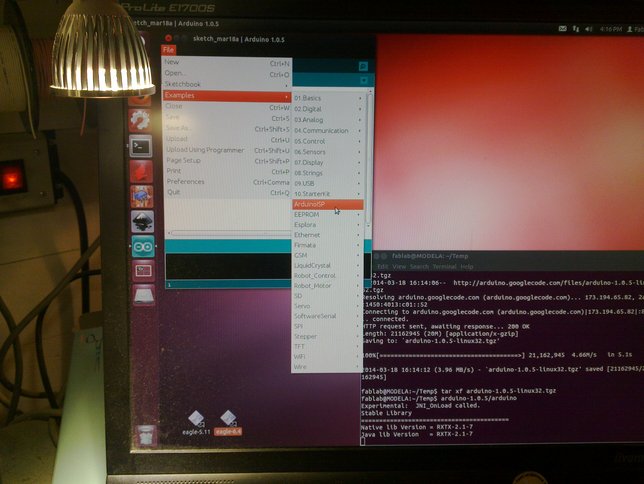Expand the 01.Basics examples
The width and height of the screenshot is (644, 484).
click(328, 98)
